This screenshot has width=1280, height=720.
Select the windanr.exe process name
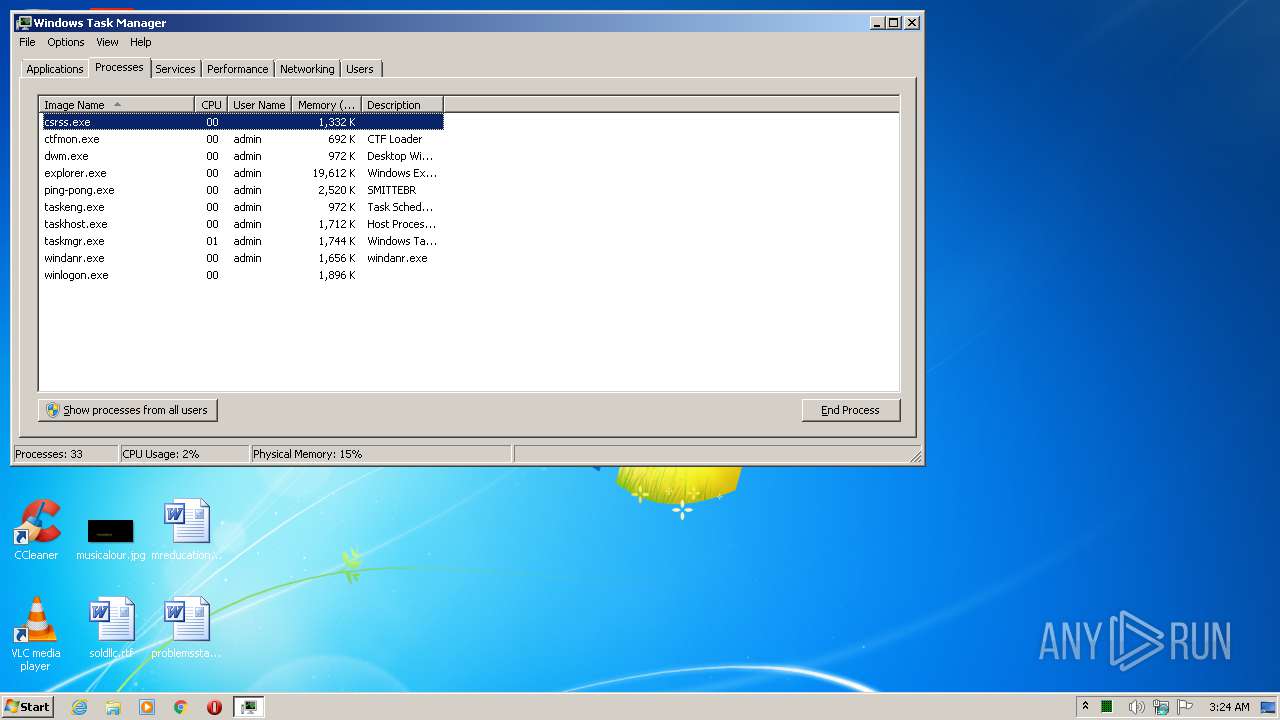(x=74, y=258)
